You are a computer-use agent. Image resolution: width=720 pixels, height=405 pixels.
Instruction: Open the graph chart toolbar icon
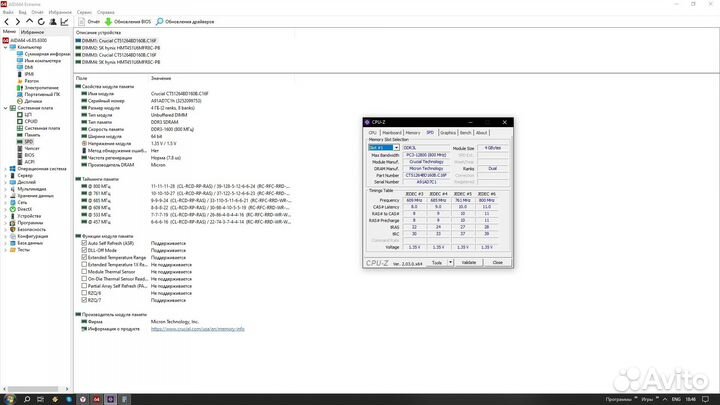65,22
